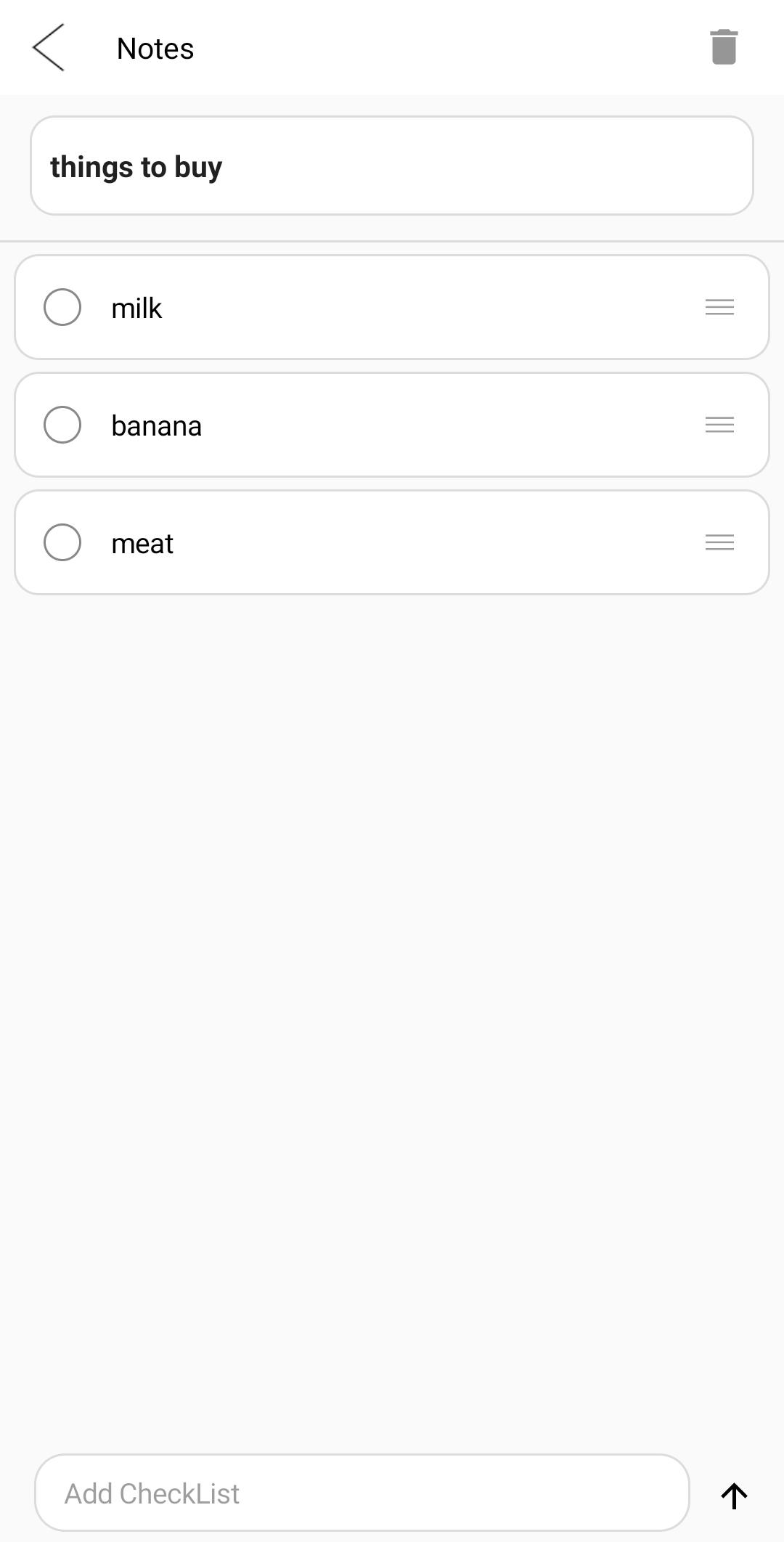The image size is (784, 1542).
Task: Tap the drag handle on the milk item
Action: tap(719, 307)
